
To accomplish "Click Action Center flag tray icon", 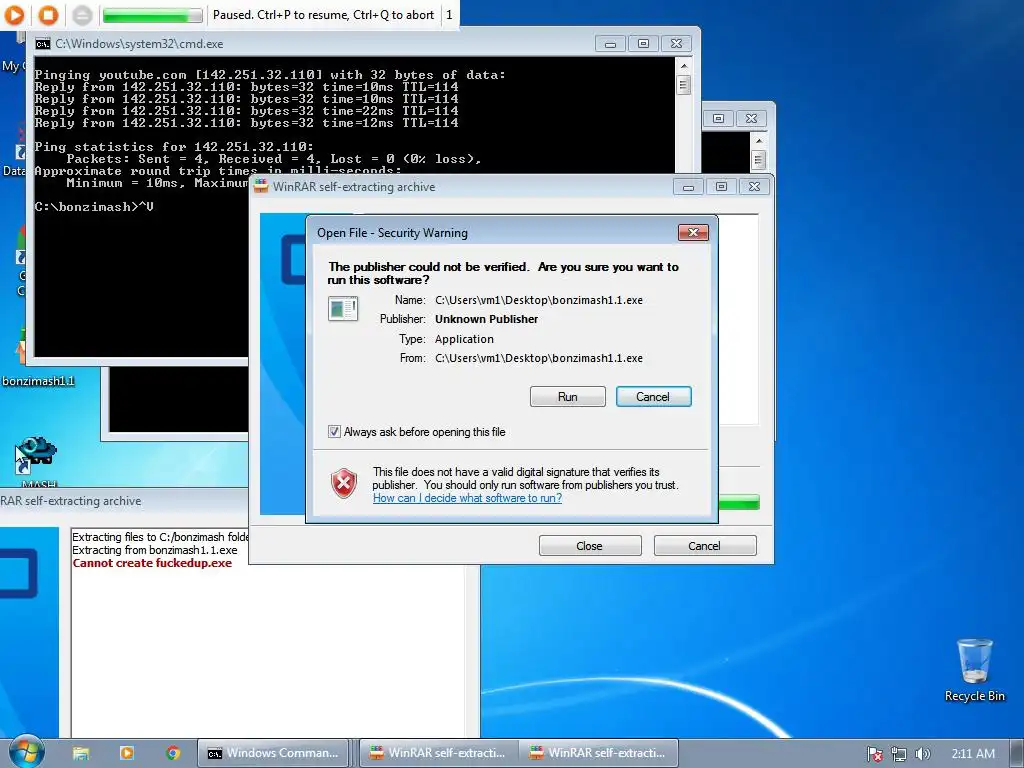I will tap(874, 754).
